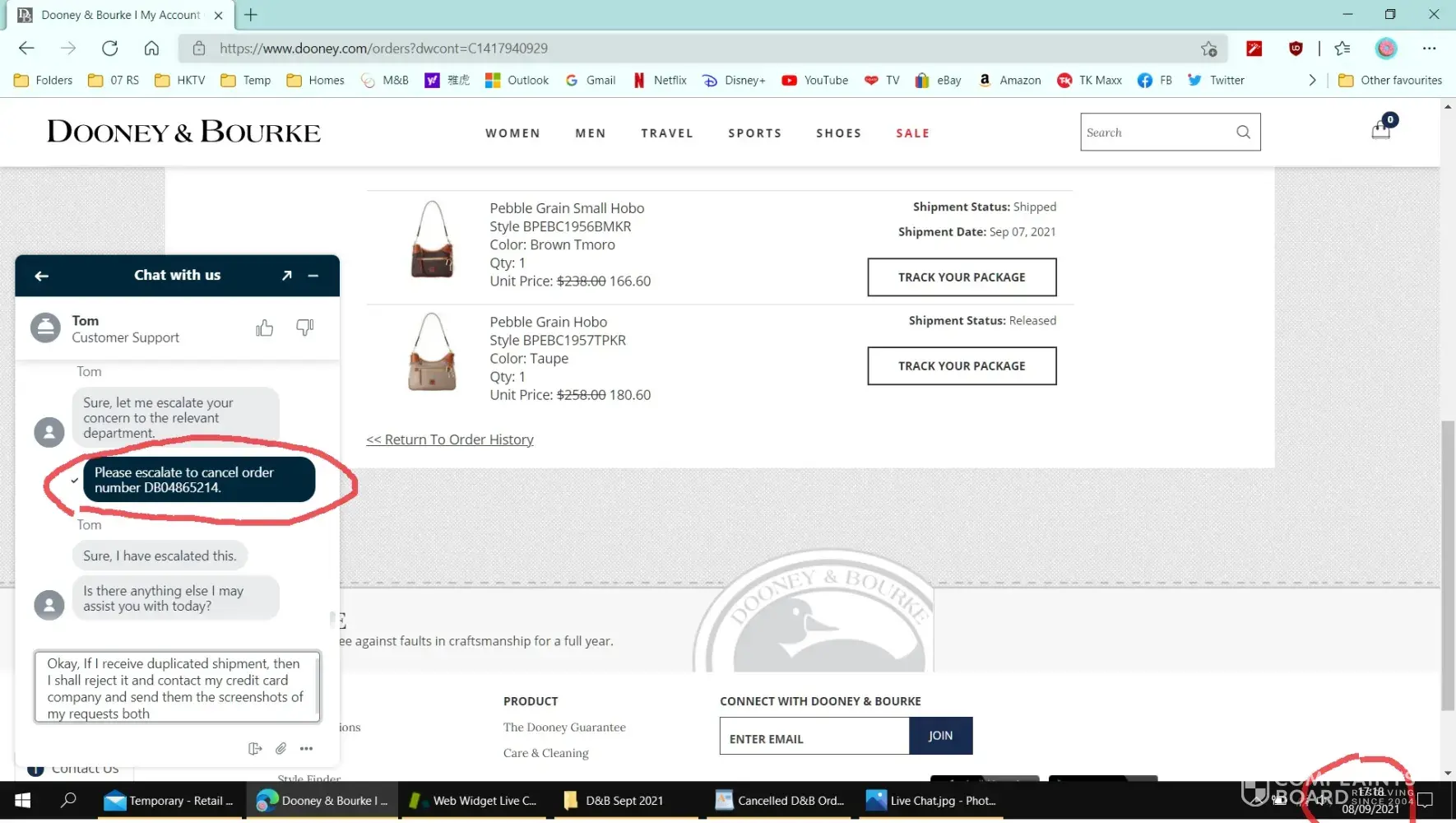The image size is (1456, 823).
Task: Minimize the Chat with us panel
Action: 313,276
